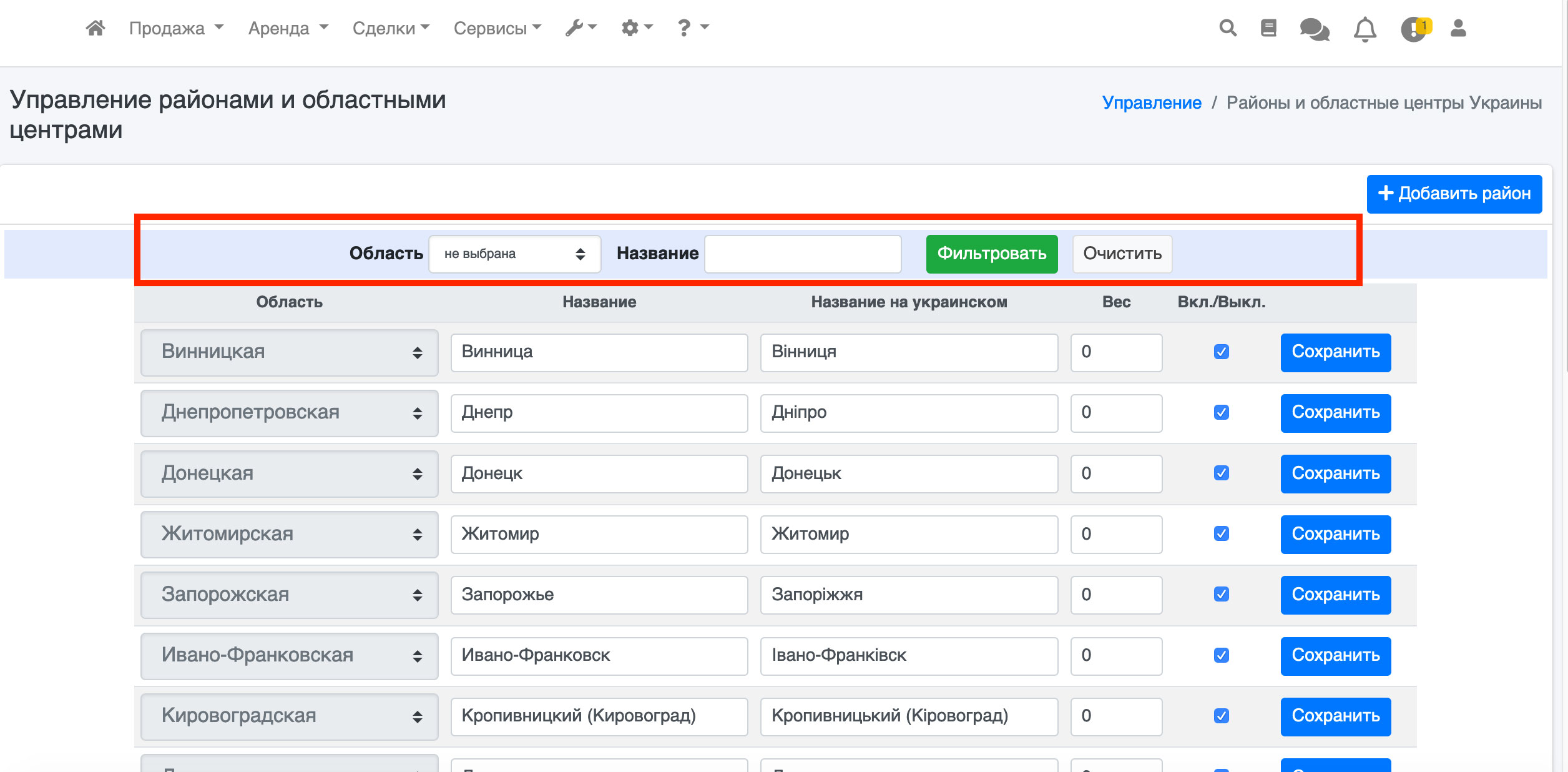Screen dimensions: 1568x772
Task: Open the user profile icon
Action: (x=1458, y=28)
